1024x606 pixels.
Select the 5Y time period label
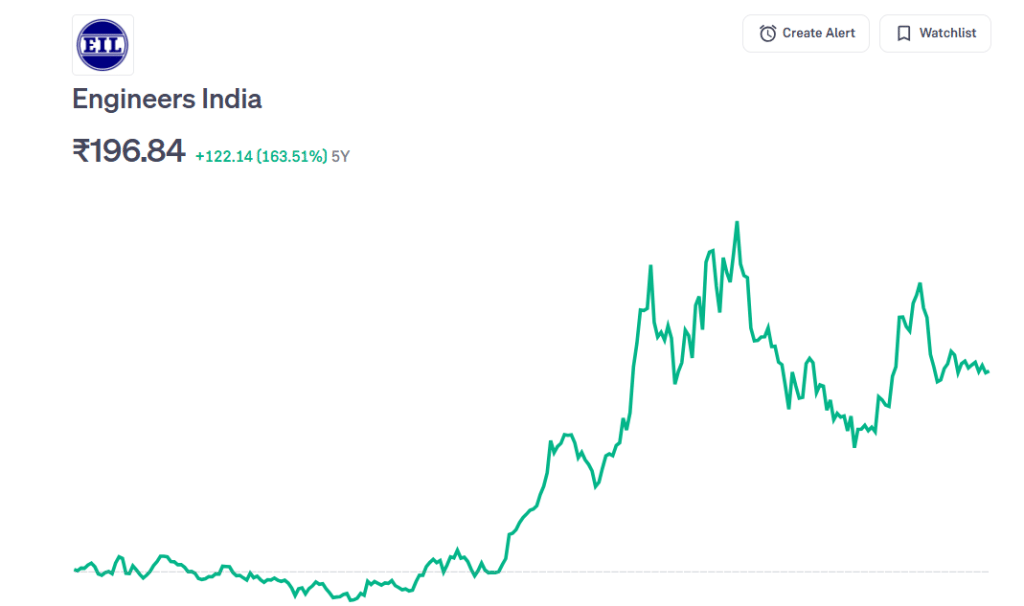tap(341, 156)
